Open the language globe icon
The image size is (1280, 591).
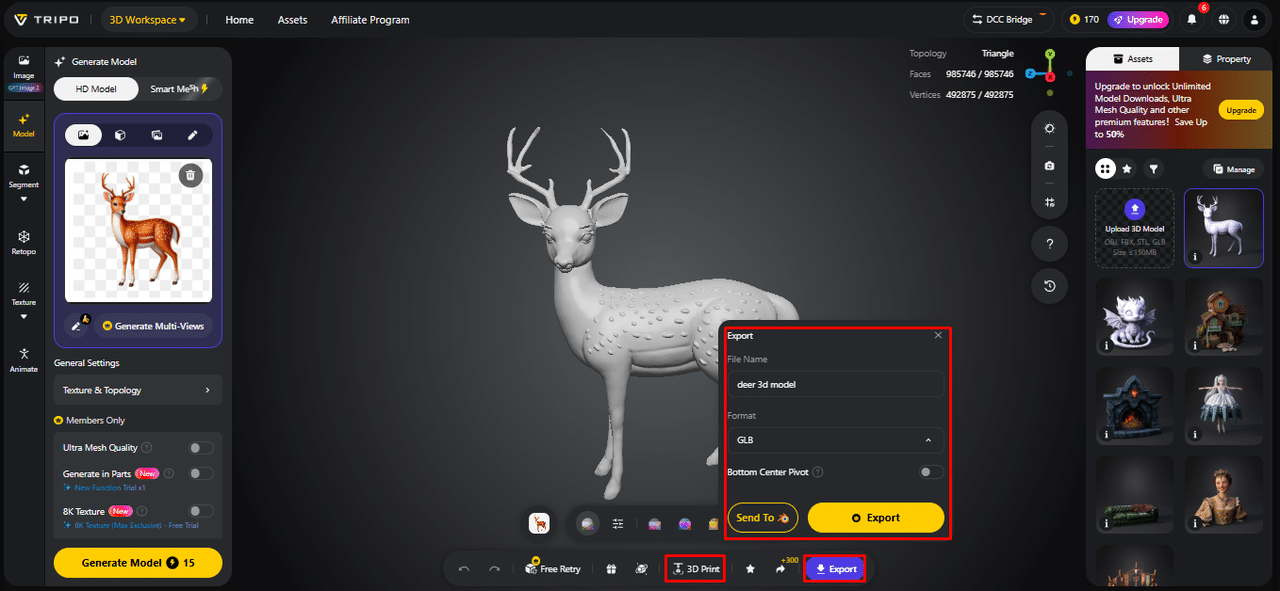(x=1223, y=19)
